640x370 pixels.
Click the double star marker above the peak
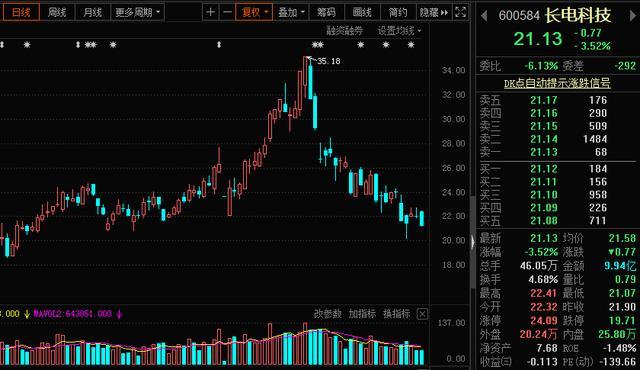tap(318, 44)
